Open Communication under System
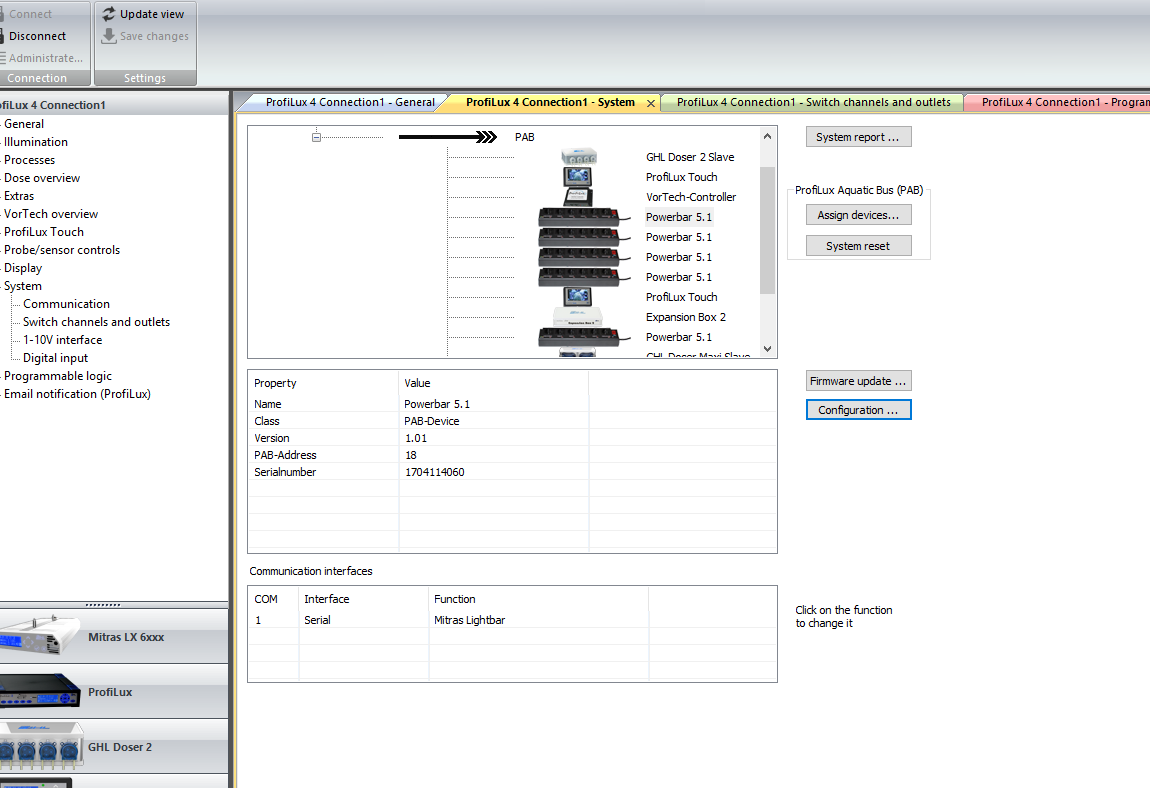 click(x=66, y=304)
